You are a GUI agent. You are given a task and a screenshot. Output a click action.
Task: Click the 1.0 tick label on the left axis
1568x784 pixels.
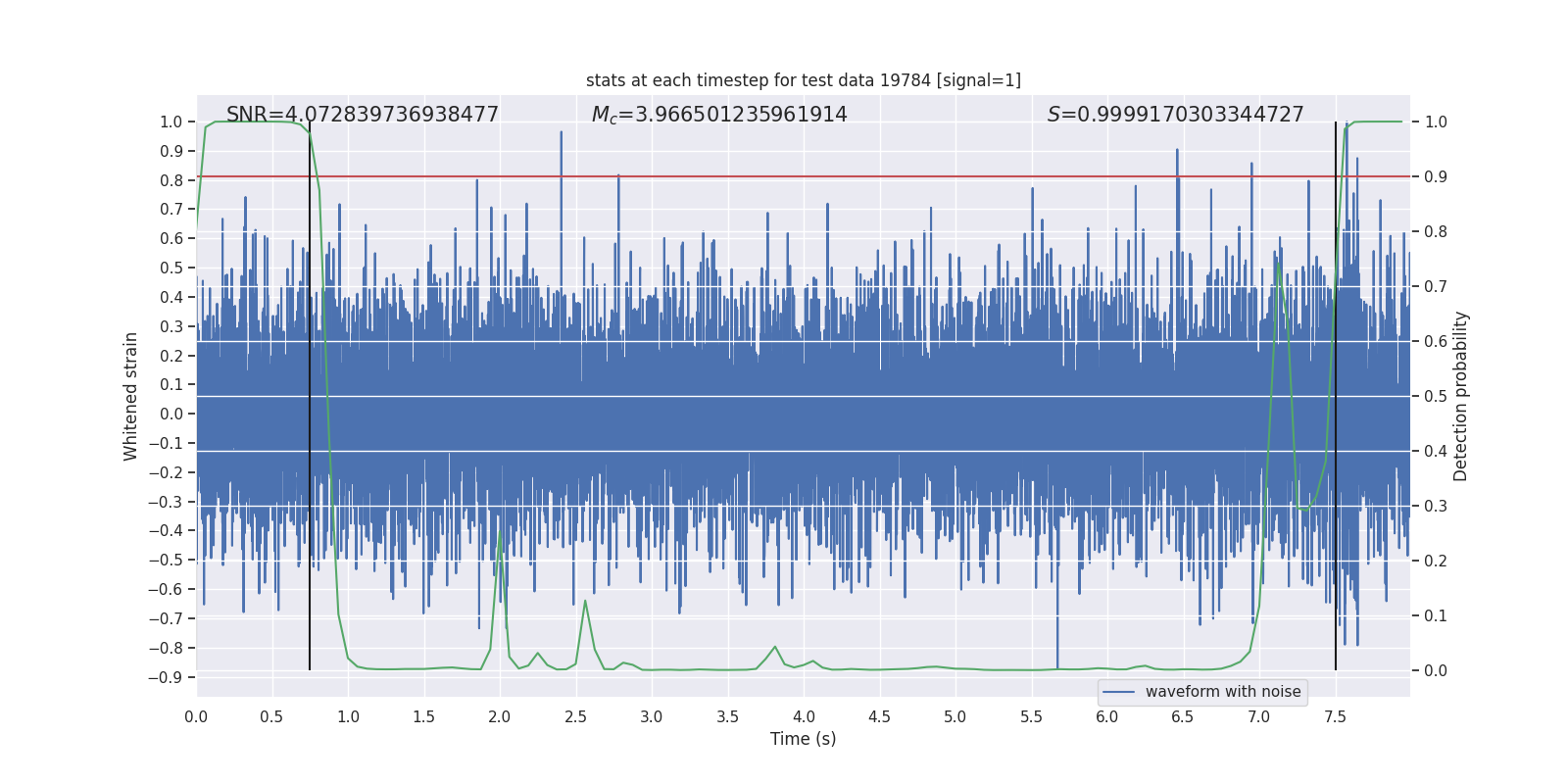[x=171, y=122]
